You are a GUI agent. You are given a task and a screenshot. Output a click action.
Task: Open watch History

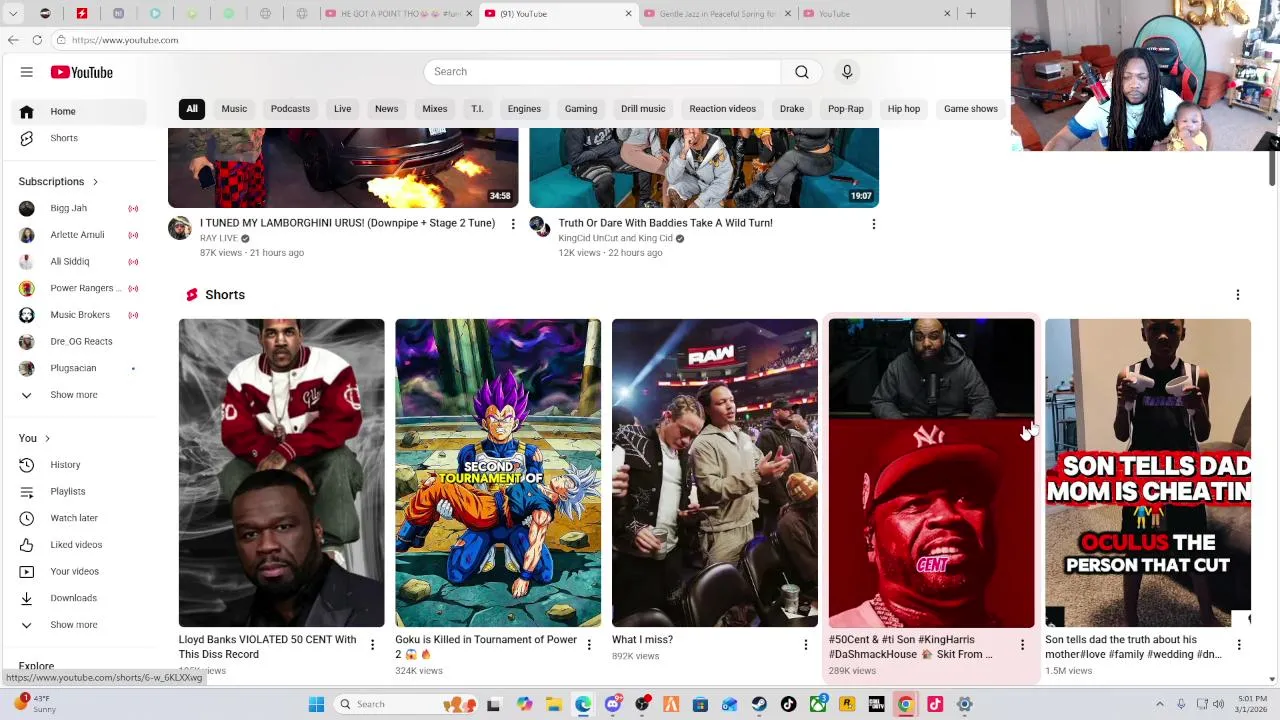[x=78, y=465]
